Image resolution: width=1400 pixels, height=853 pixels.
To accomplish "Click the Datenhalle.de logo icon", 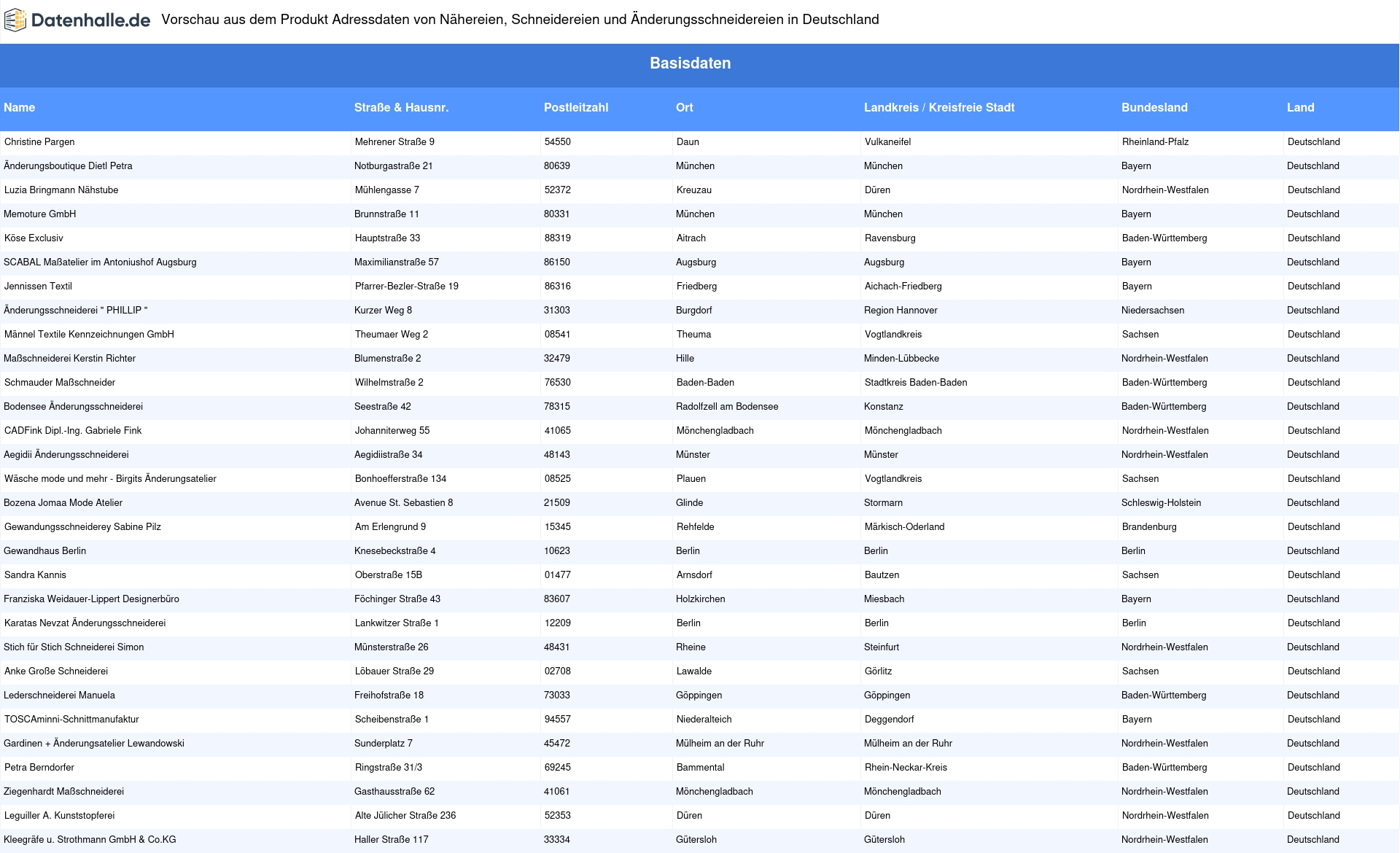I will [16, 20].
